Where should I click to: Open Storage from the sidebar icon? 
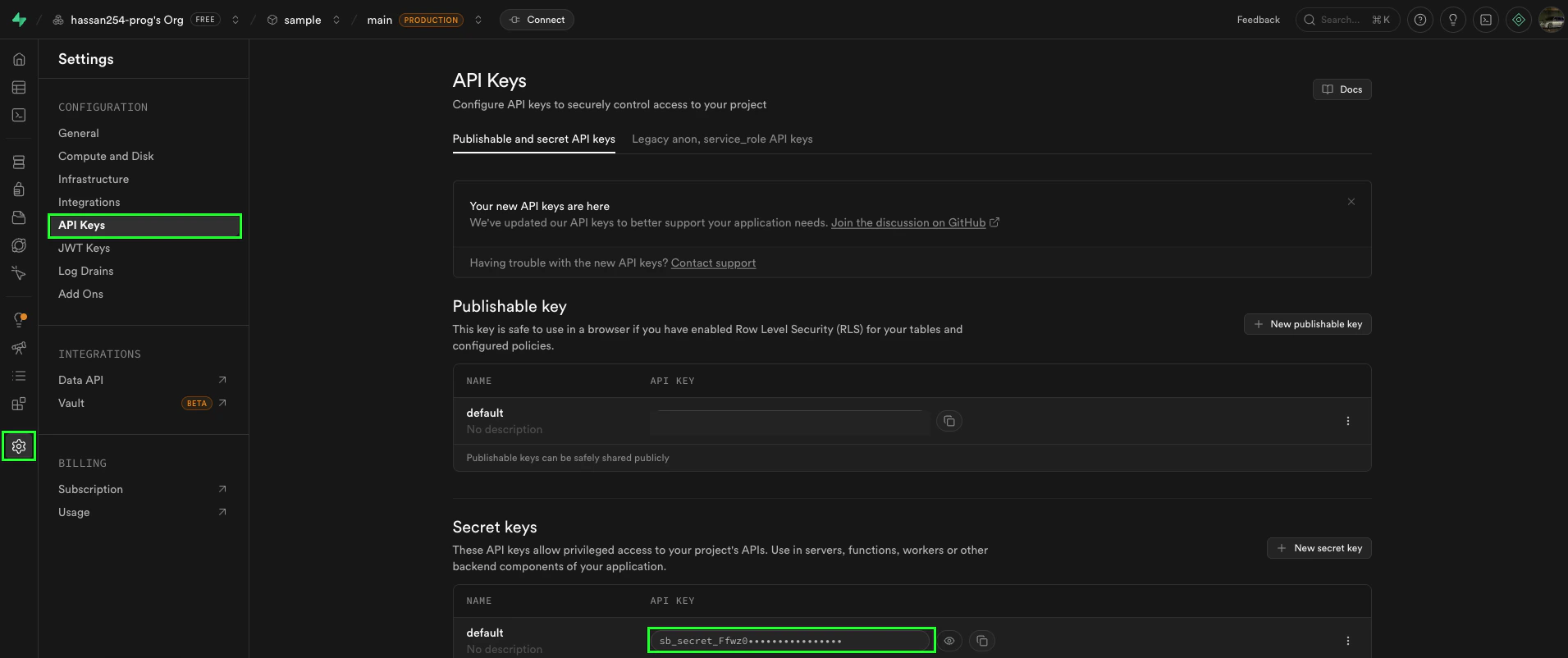coord(19,217)
